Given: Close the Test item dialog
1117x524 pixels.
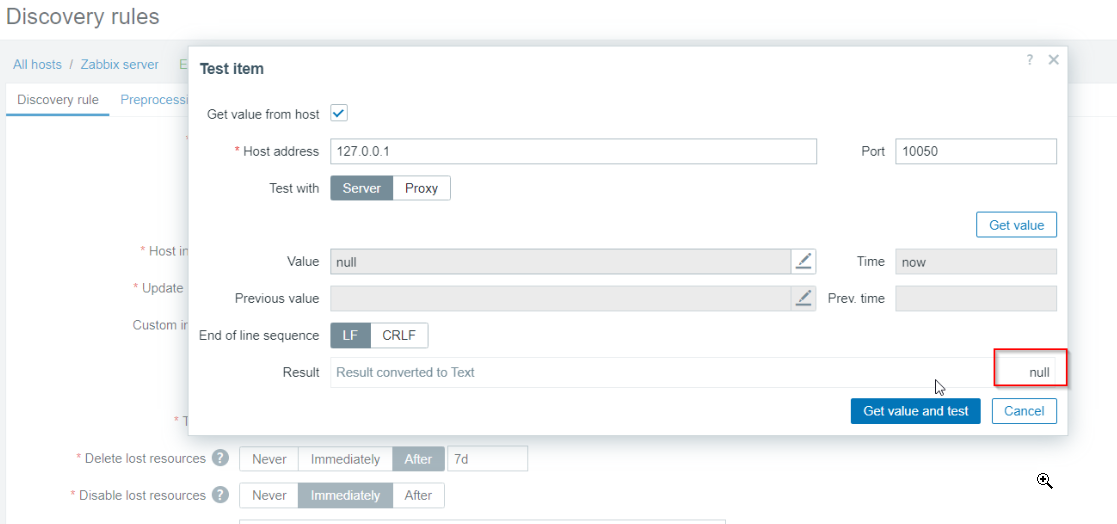Looking at the screenshot, I should (x=1054, y=61).
